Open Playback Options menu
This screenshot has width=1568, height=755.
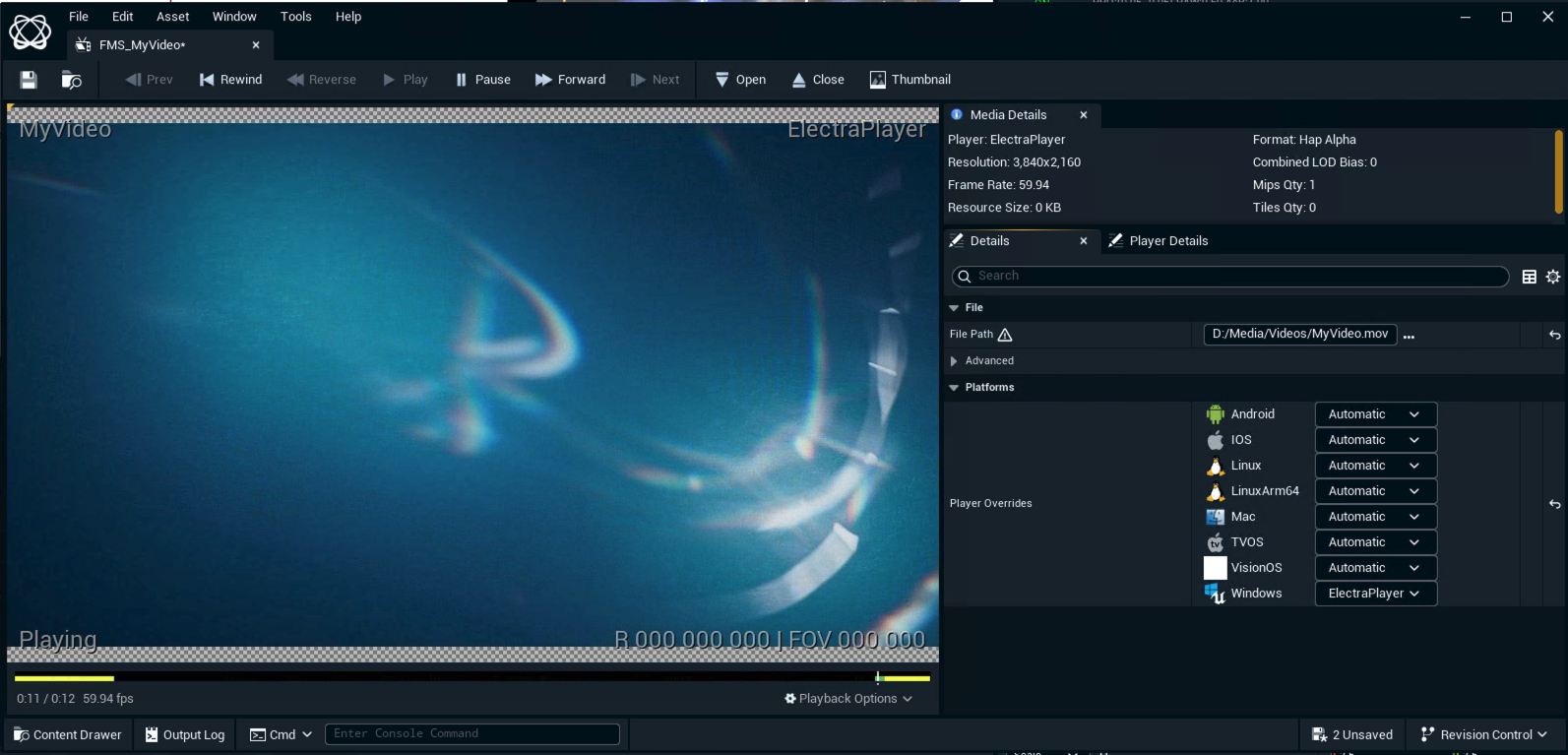point(848,699)
